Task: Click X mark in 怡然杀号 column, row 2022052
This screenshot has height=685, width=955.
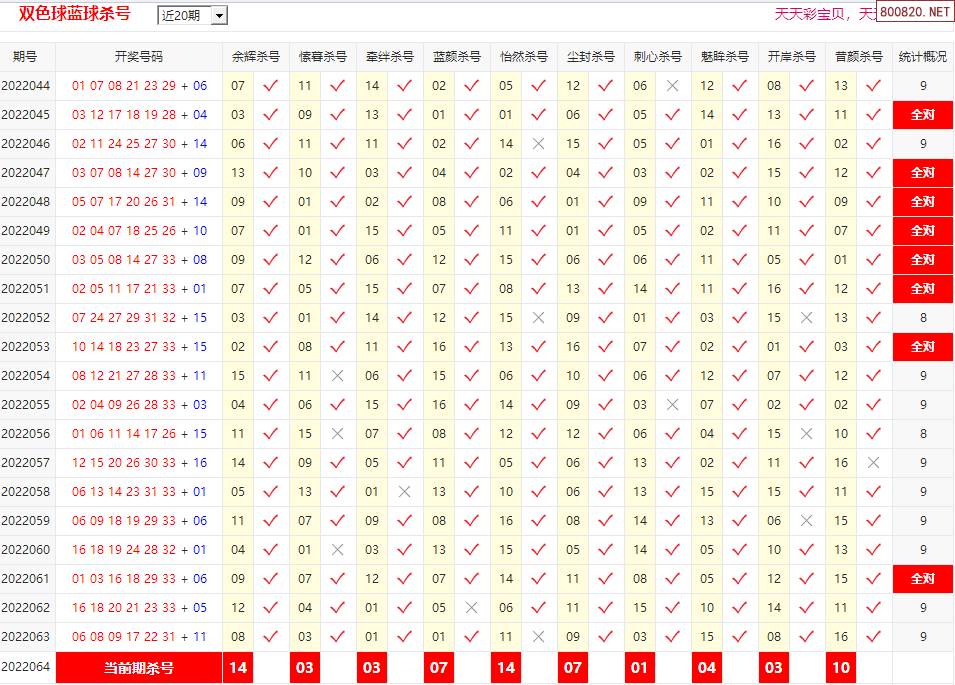Action: tap(538, 318)
